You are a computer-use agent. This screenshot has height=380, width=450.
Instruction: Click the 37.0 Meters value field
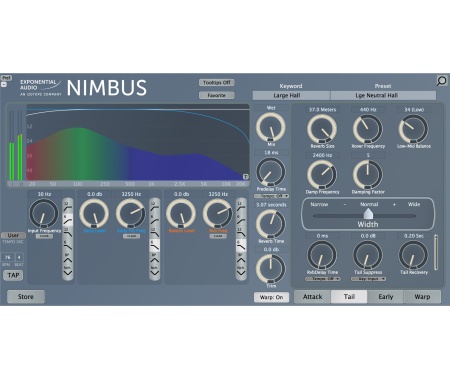pos(322,110)
